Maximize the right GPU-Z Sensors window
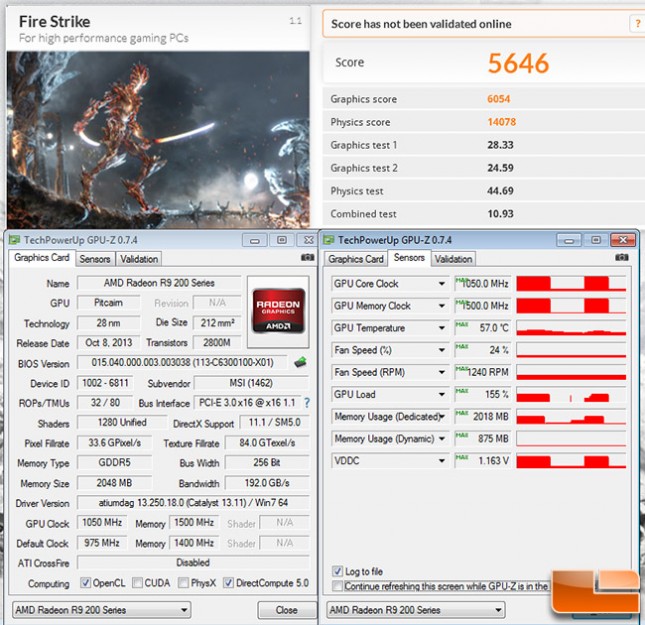This screenshot has width=645, height=625. point(596,240)
